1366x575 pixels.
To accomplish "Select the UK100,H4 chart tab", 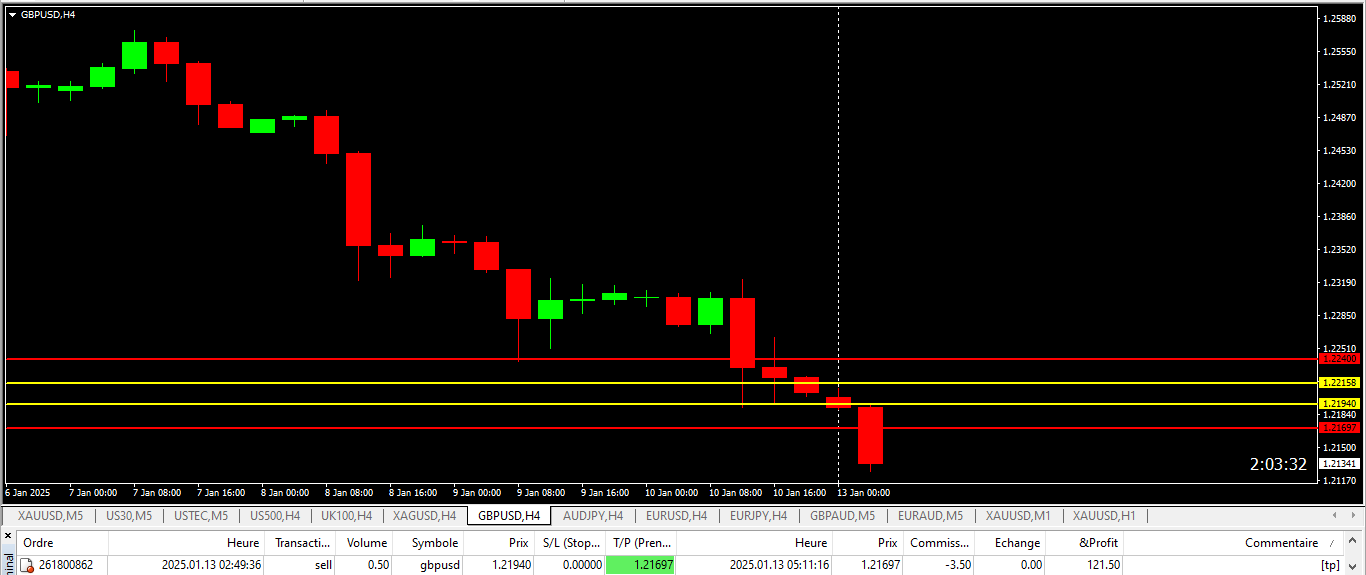I will 347,516.
